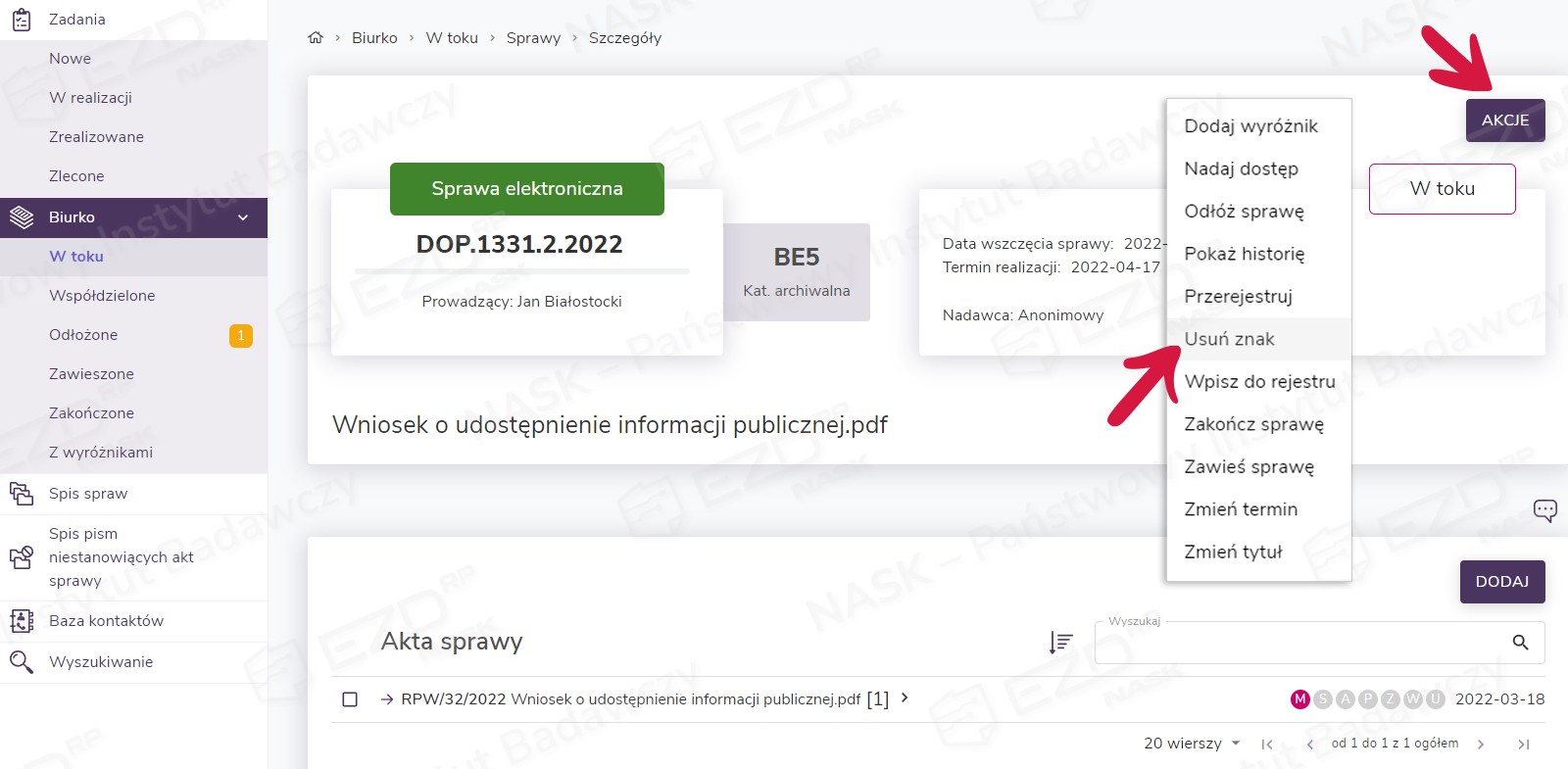The image size is (1568, 769).
Task: Open Wyszukiwanie in the sidebar
Action: tap(101, 662)
